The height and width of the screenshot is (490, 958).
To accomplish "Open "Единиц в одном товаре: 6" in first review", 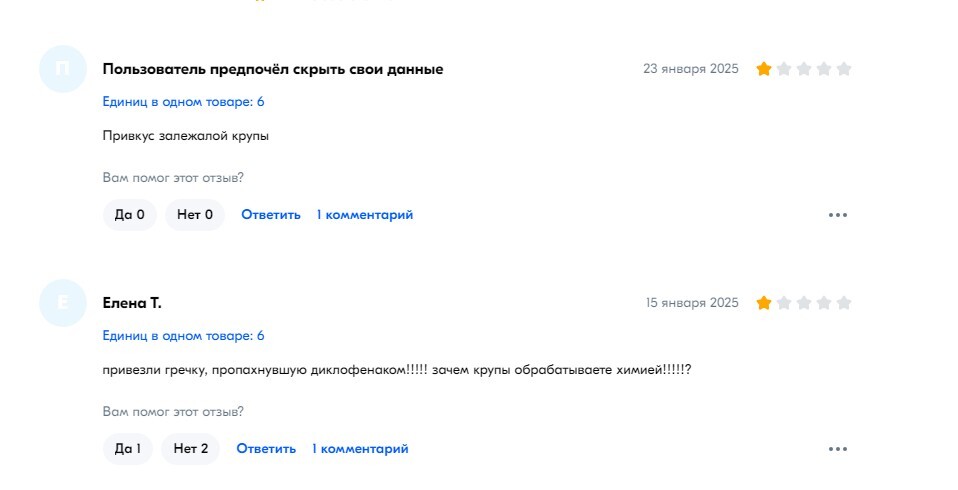I will point(183,102).
